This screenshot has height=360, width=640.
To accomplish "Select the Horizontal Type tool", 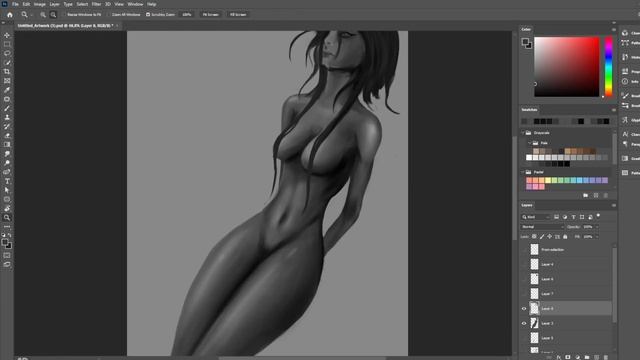I will [x=7, y=181].
